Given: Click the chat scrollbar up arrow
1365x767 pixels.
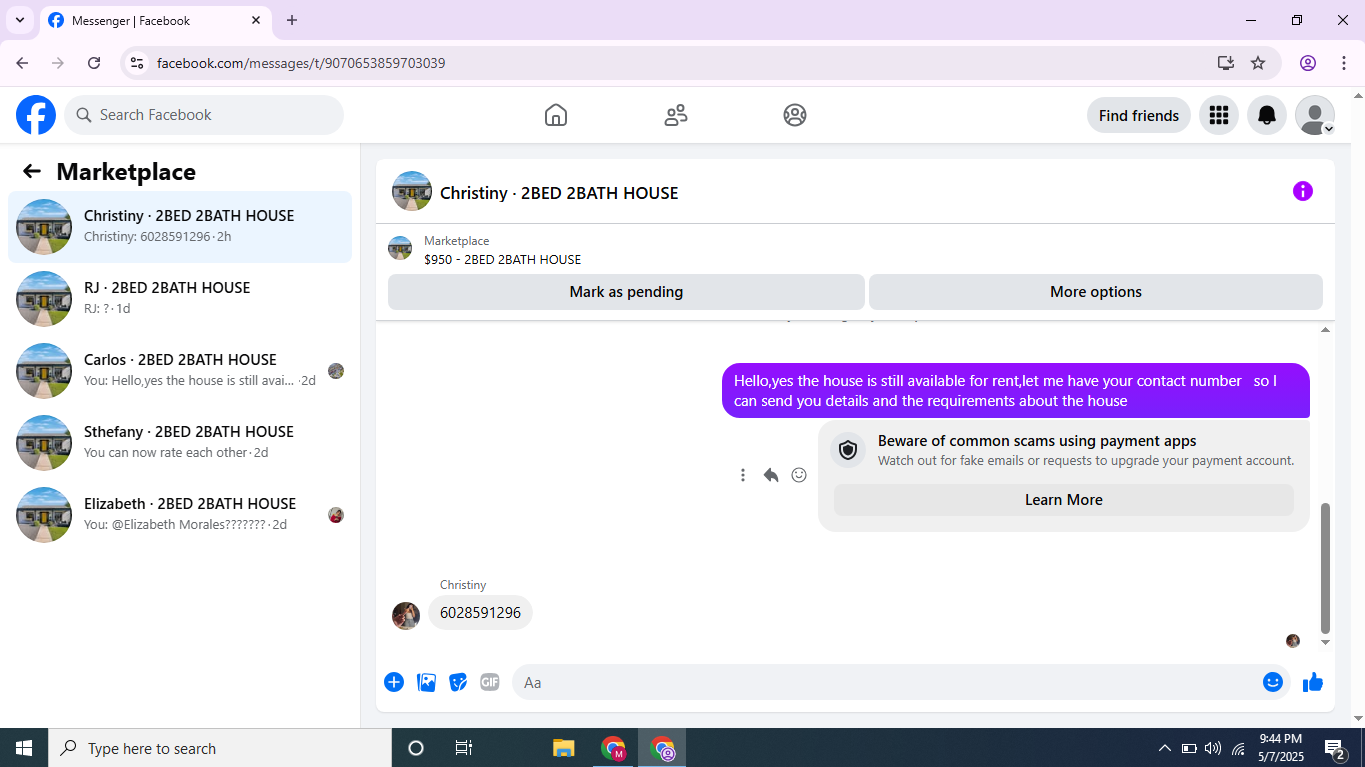Looking at the screenshot, I should (1326, 330).
